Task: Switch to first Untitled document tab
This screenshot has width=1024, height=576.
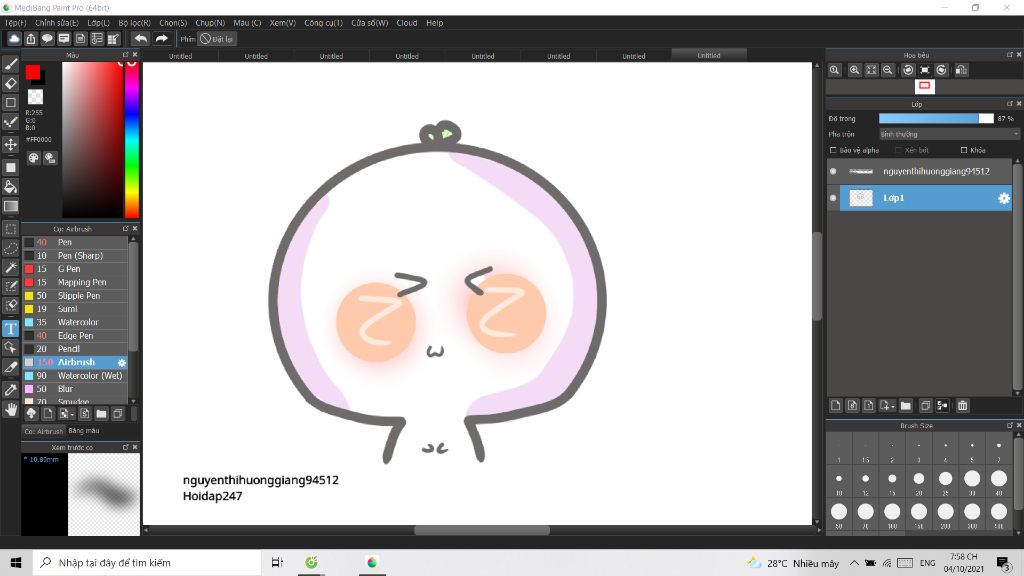Action: coord(180,56)
